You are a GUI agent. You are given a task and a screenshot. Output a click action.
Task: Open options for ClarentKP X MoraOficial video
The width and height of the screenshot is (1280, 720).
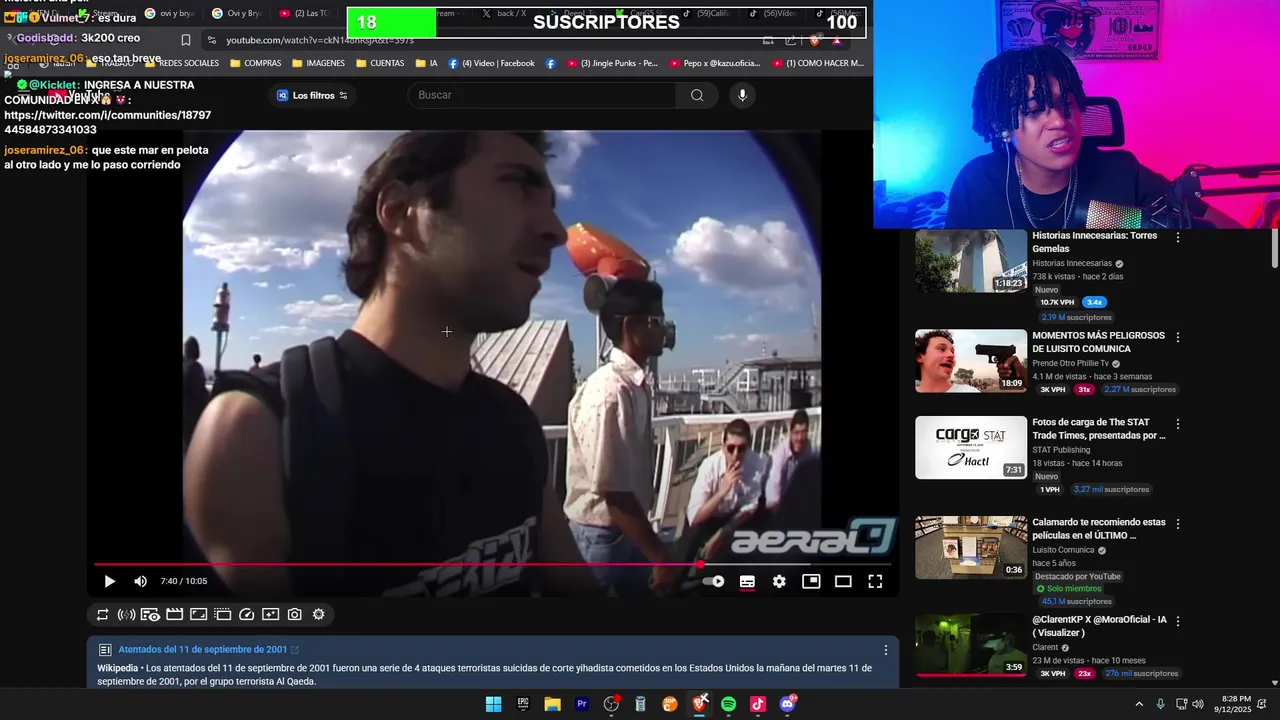[1178, 621]
